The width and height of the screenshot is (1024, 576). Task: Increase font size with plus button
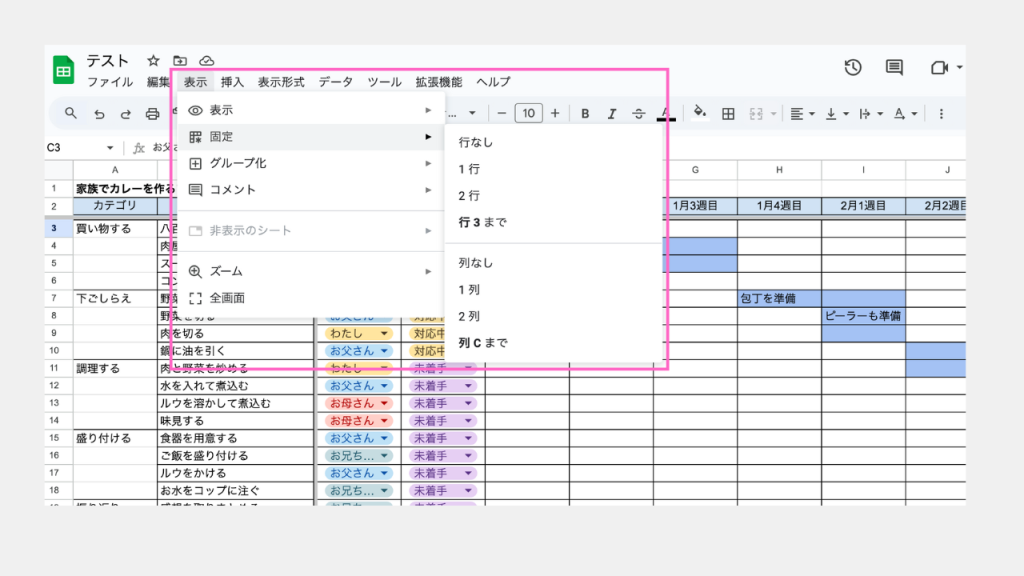click(x=555, y=113)
